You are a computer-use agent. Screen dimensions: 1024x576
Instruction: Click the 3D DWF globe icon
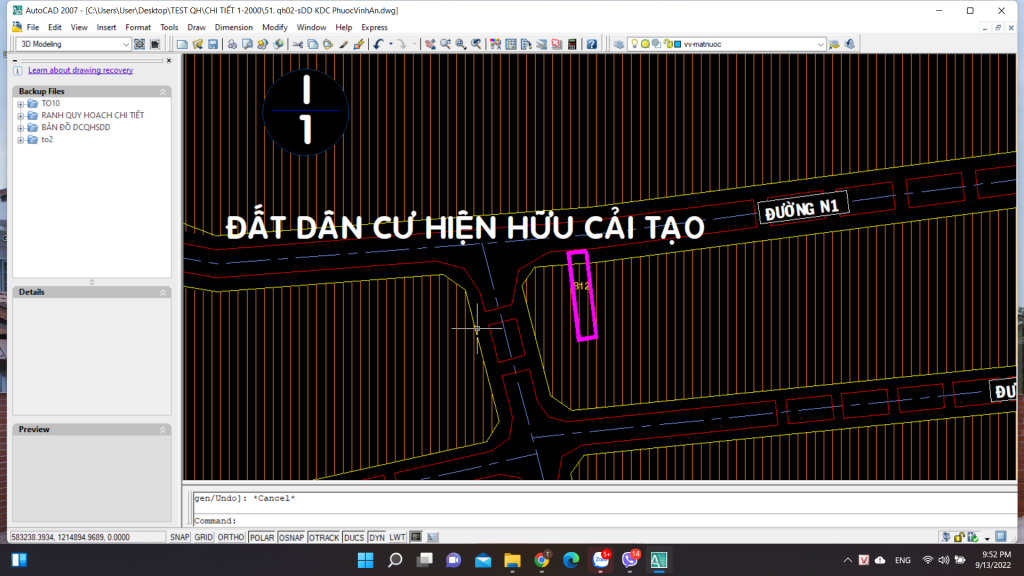coord(279,44)
